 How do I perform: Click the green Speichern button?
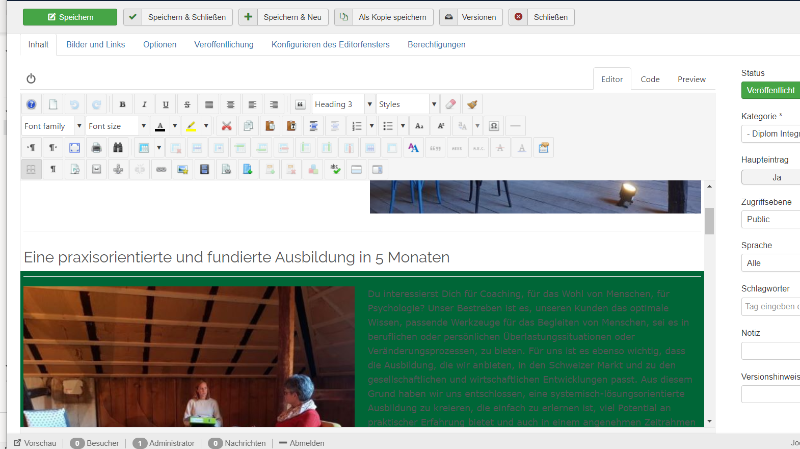70,17
